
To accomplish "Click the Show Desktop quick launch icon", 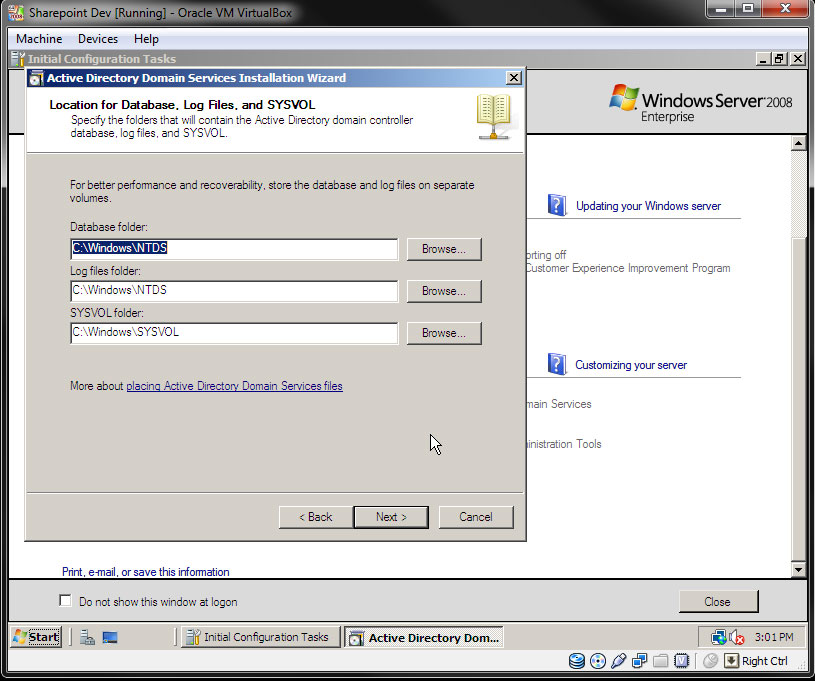I will click(110, 637).
